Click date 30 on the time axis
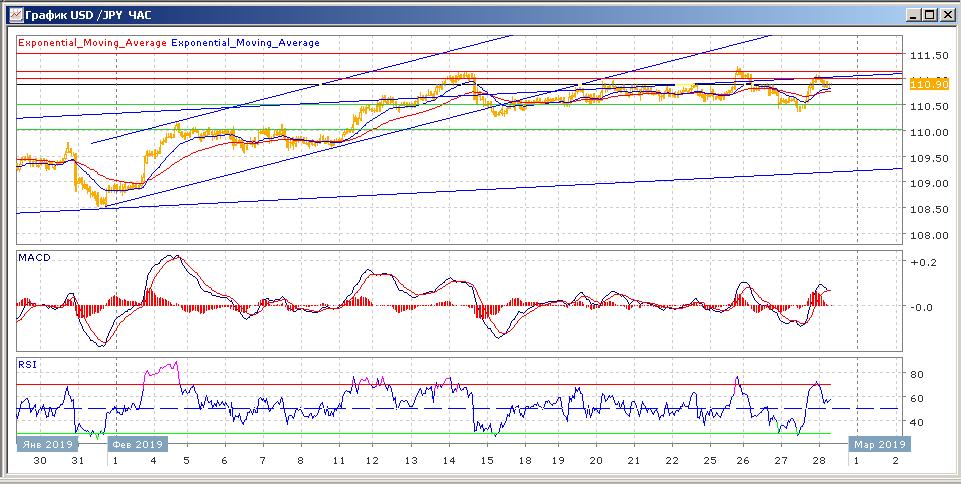The width and height of the screenshot is (961, 484). [x=39, y=461]
